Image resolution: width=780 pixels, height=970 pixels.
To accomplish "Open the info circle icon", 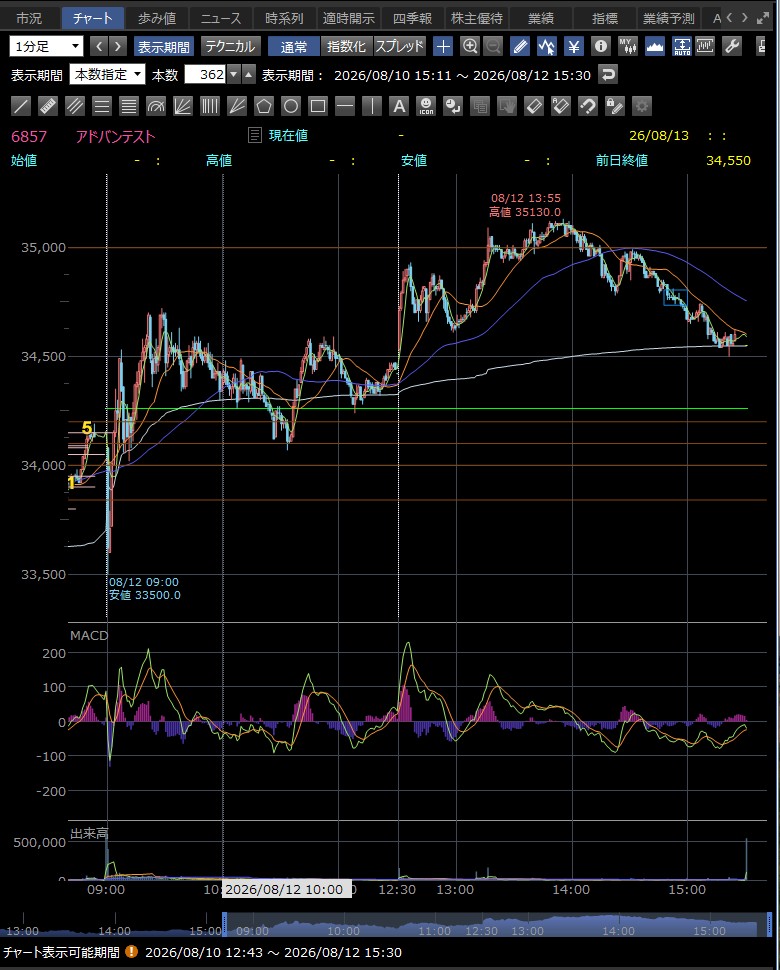I will (601, 46).
